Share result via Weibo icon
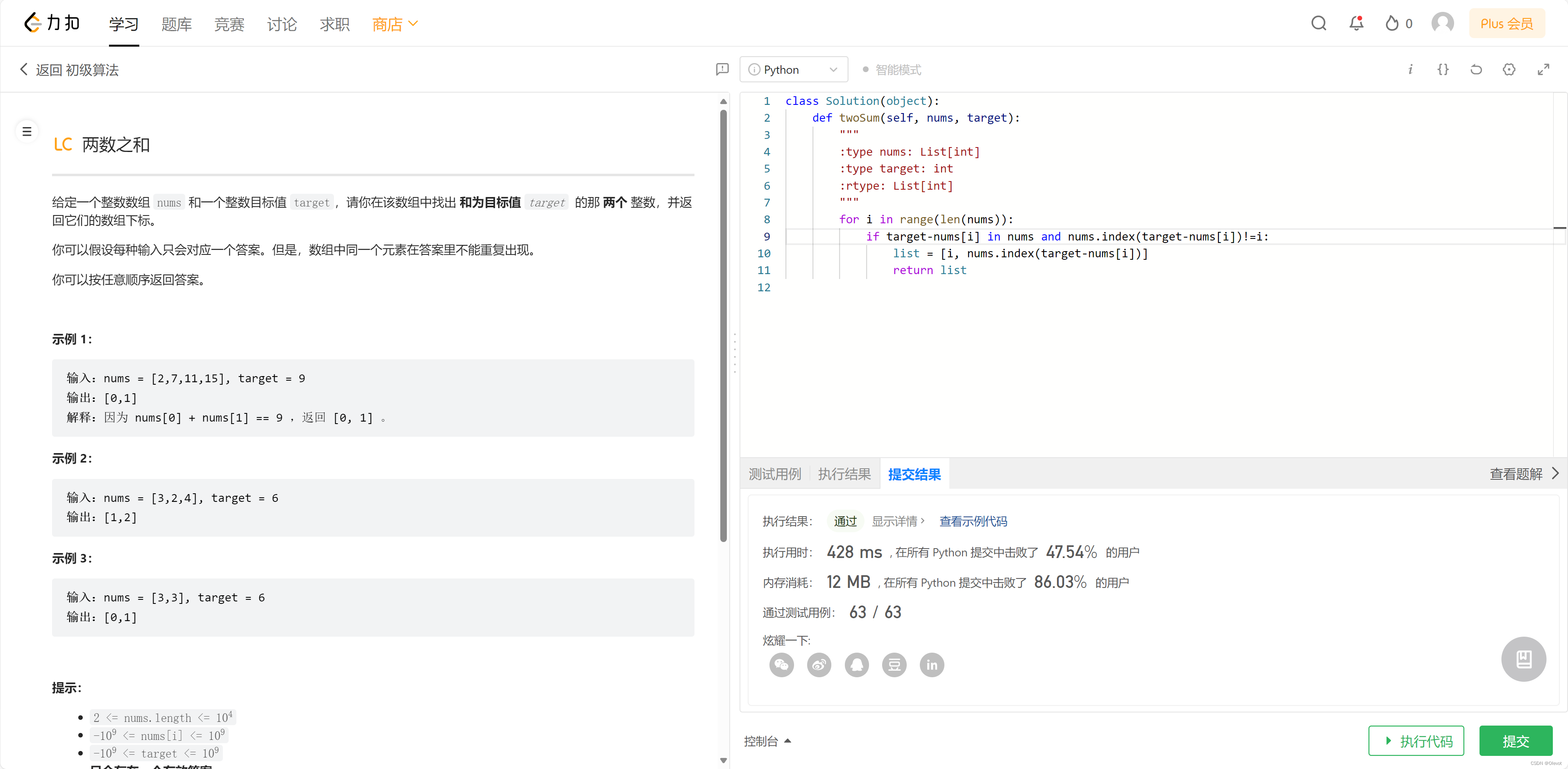Viewport: 1568px width, 769px height. [x=819, y=664]
